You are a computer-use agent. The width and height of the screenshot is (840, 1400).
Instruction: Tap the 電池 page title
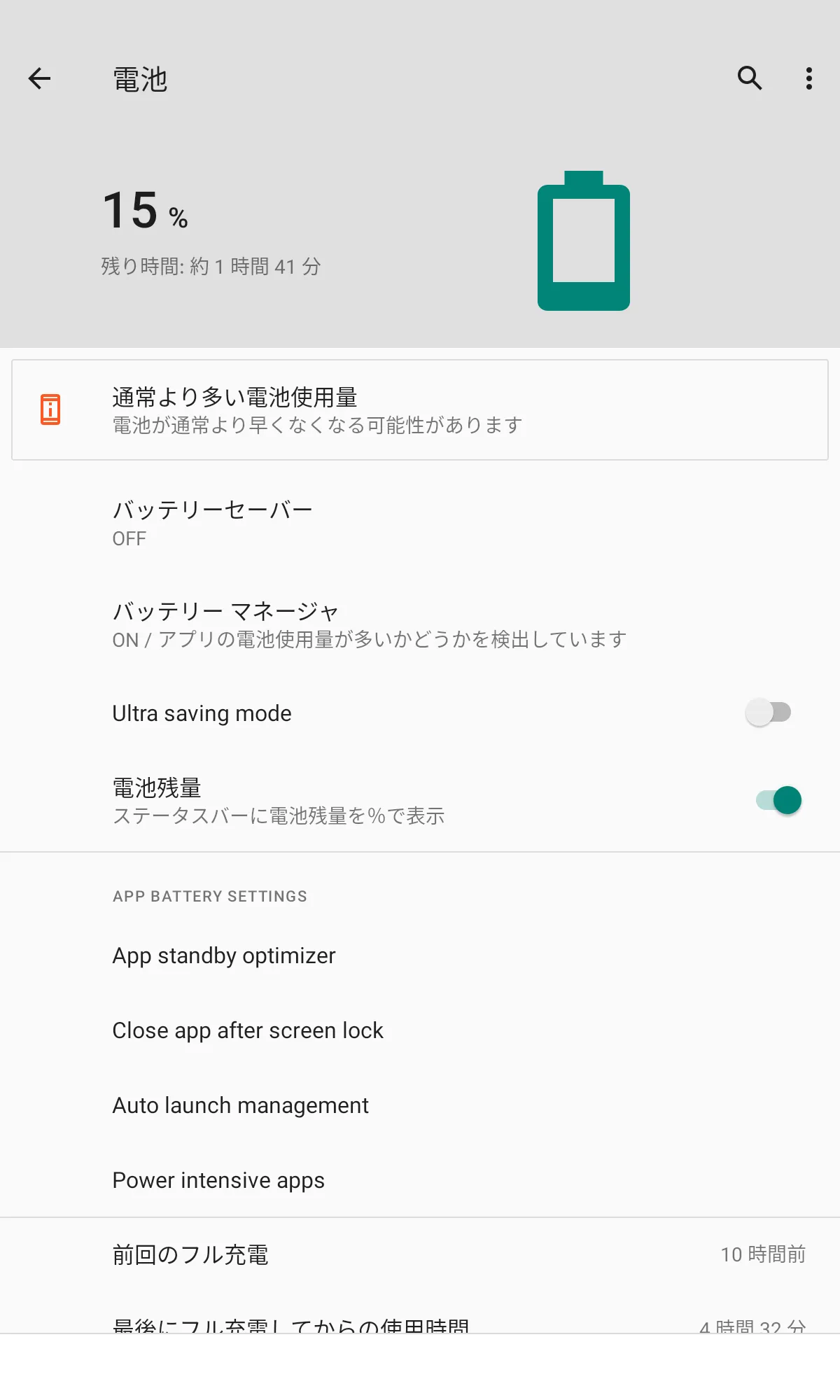[x=140, y=79]
